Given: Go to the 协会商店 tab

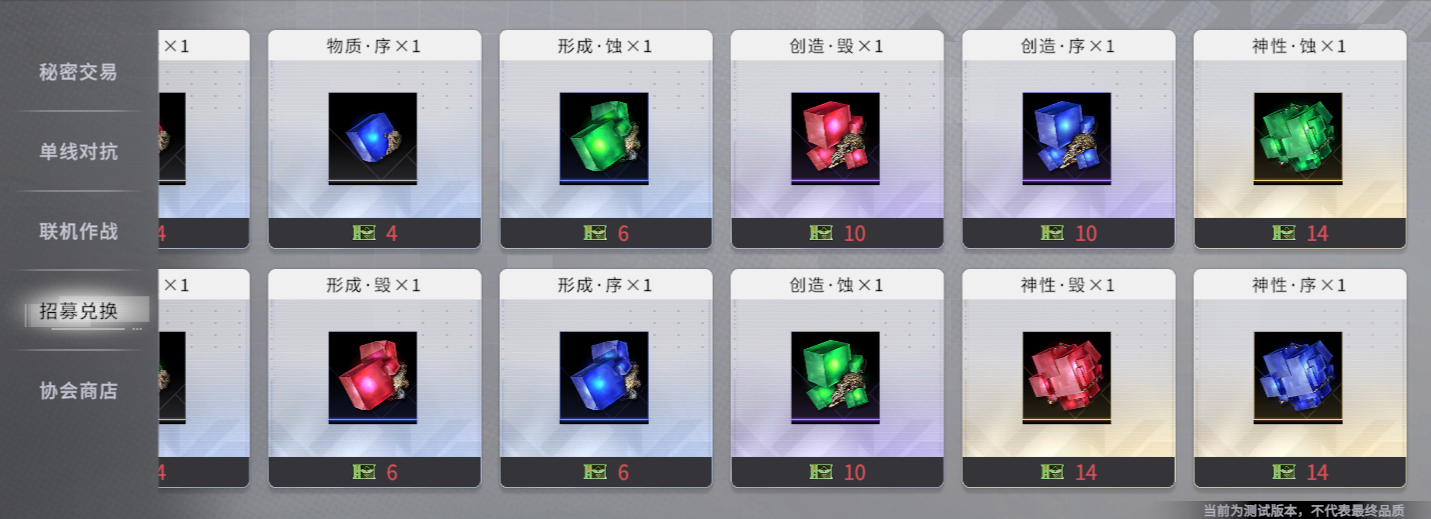Looking at the screenshot, I should coord(78,391).
